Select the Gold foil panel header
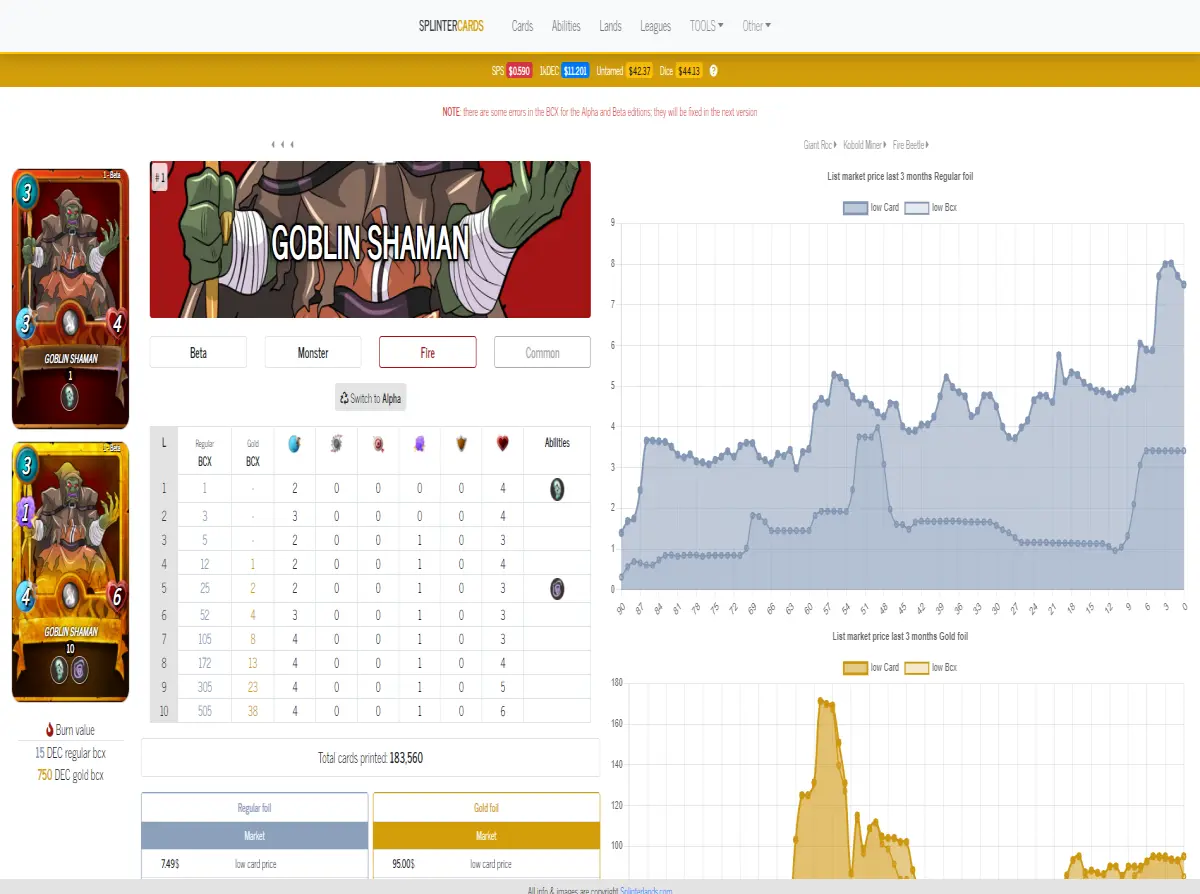Screen dimensions: 1200x894 [486, 808]
